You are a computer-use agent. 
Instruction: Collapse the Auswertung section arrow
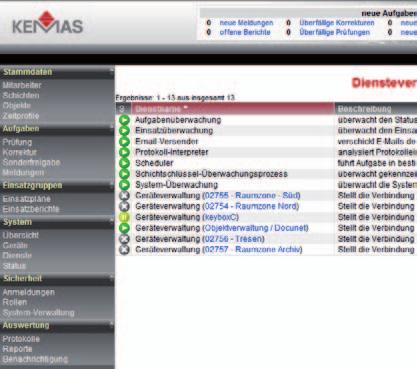pyautogui.click(x=111, y=324)
